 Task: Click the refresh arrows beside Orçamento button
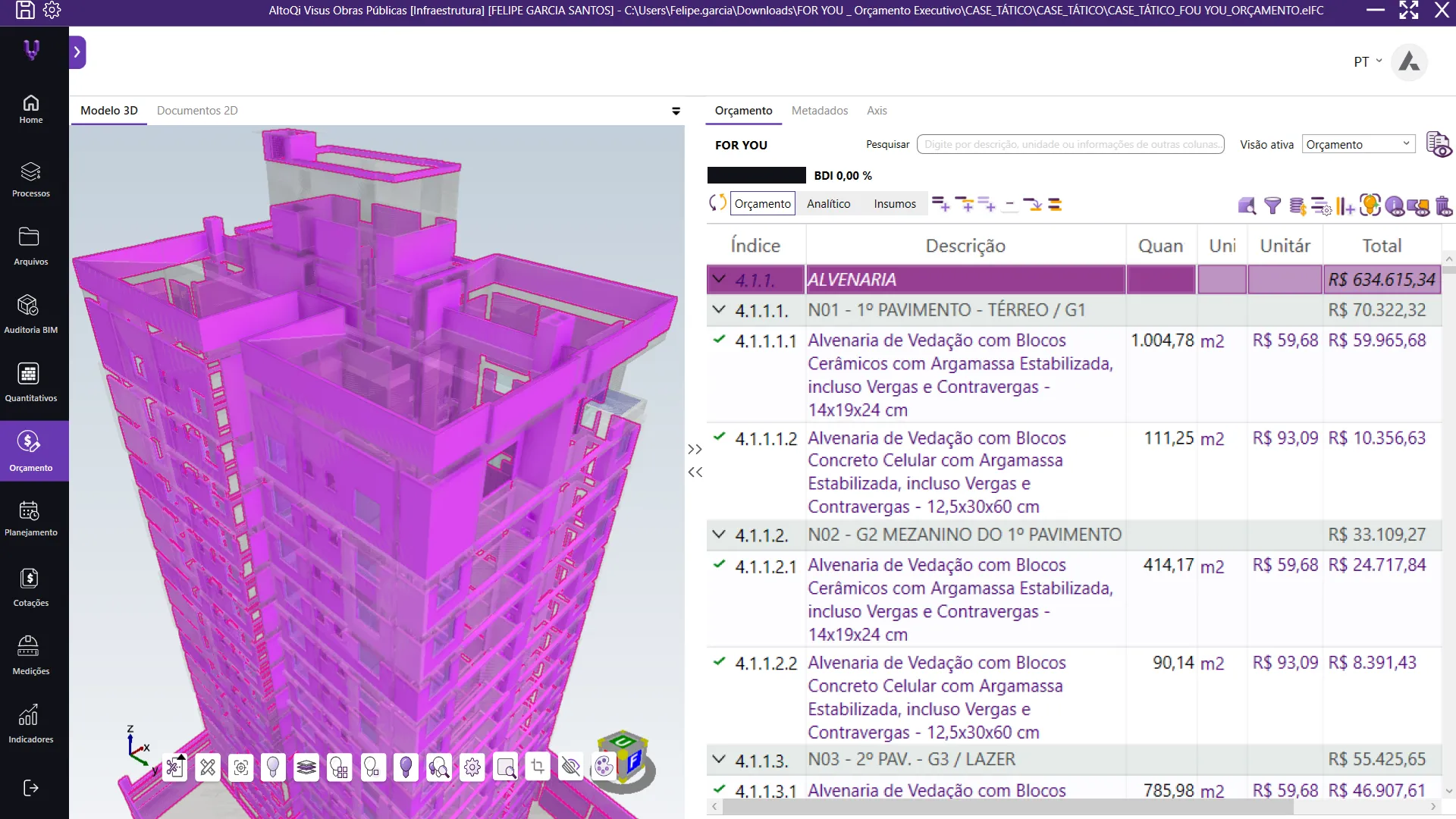[717, 203]
